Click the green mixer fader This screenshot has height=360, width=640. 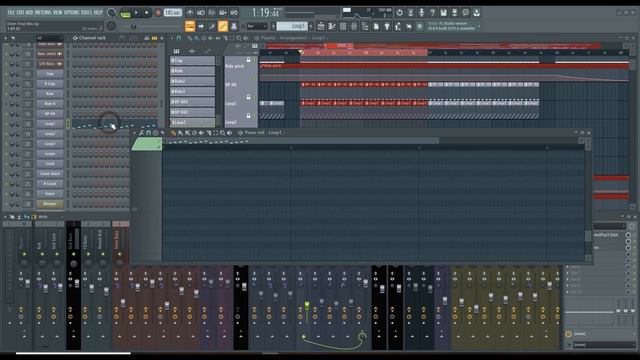307,305
